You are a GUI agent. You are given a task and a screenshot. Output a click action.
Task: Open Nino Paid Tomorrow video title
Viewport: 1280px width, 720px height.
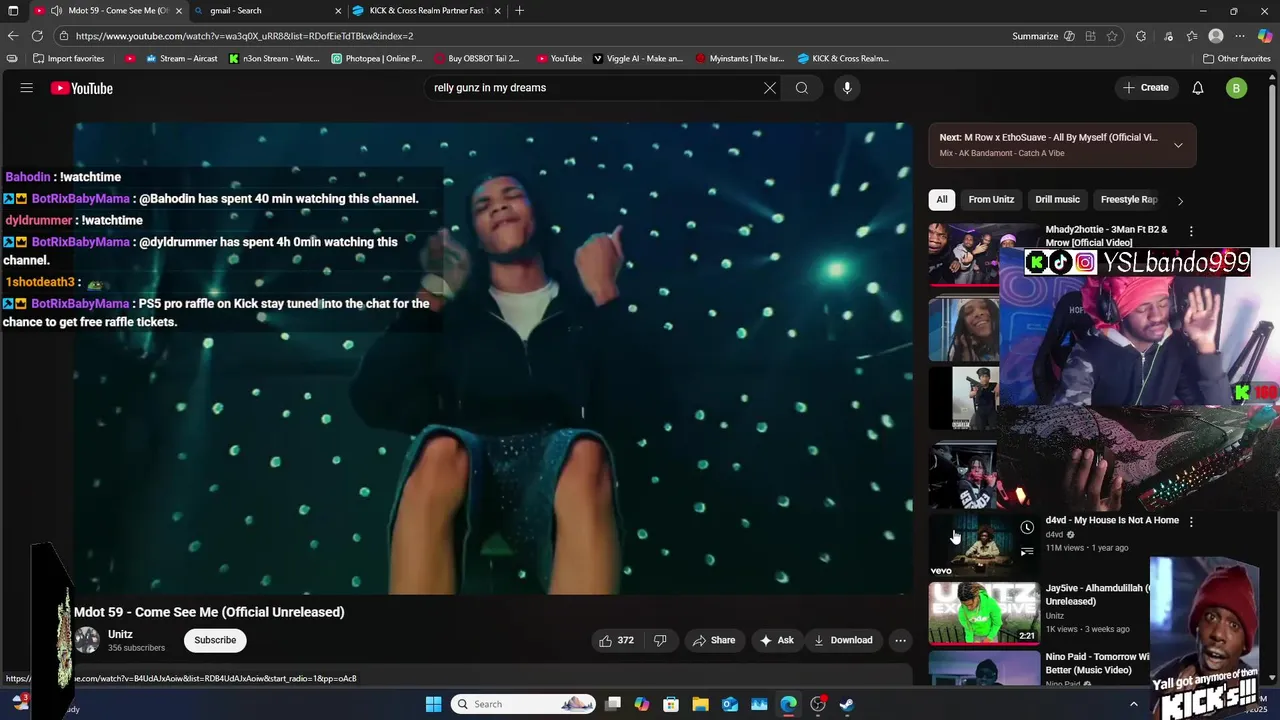(x=1098, y=663)
